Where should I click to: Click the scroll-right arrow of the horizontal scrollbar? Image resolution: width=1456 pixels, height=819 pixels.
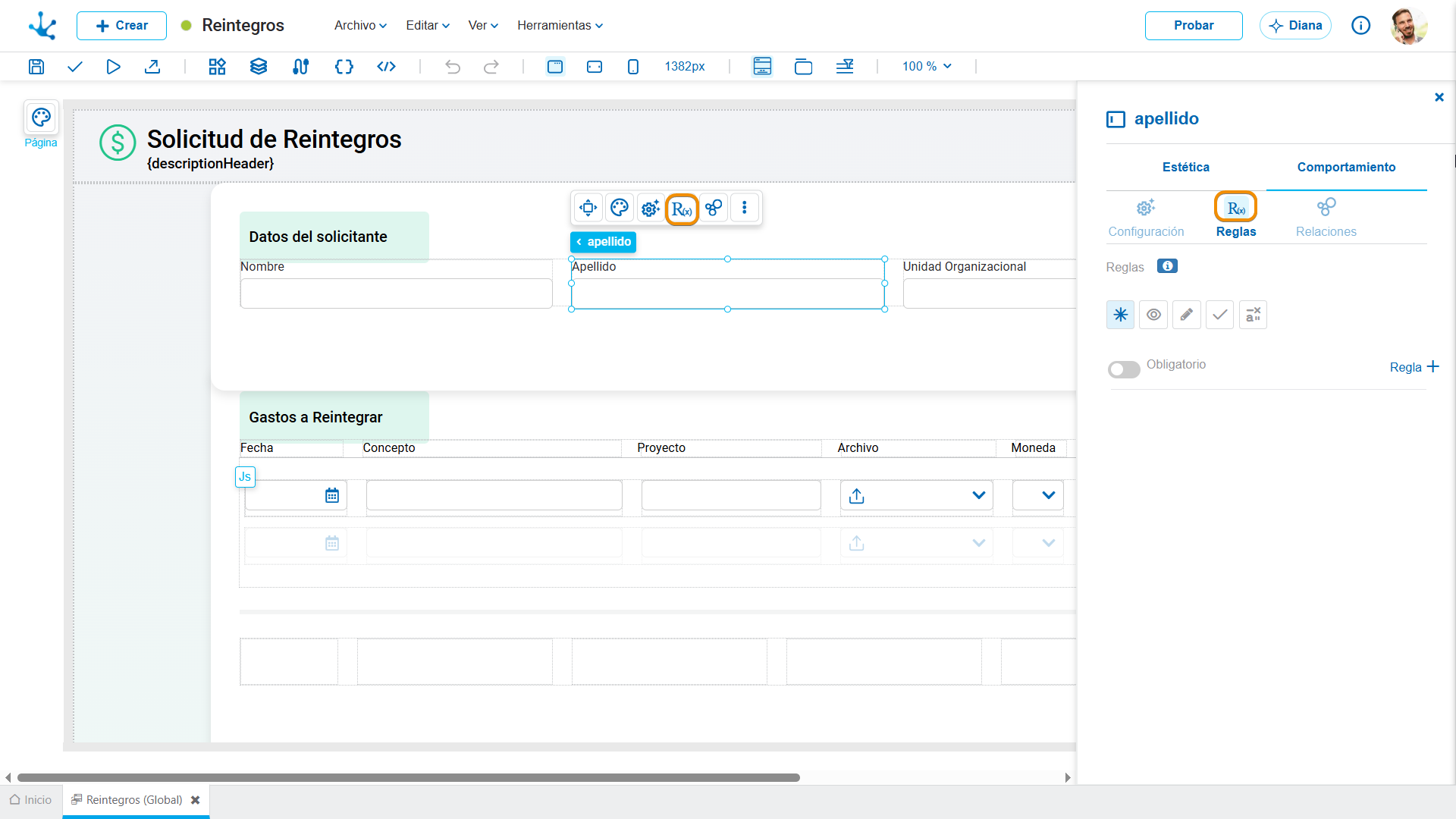click(x=1068, y=777)
